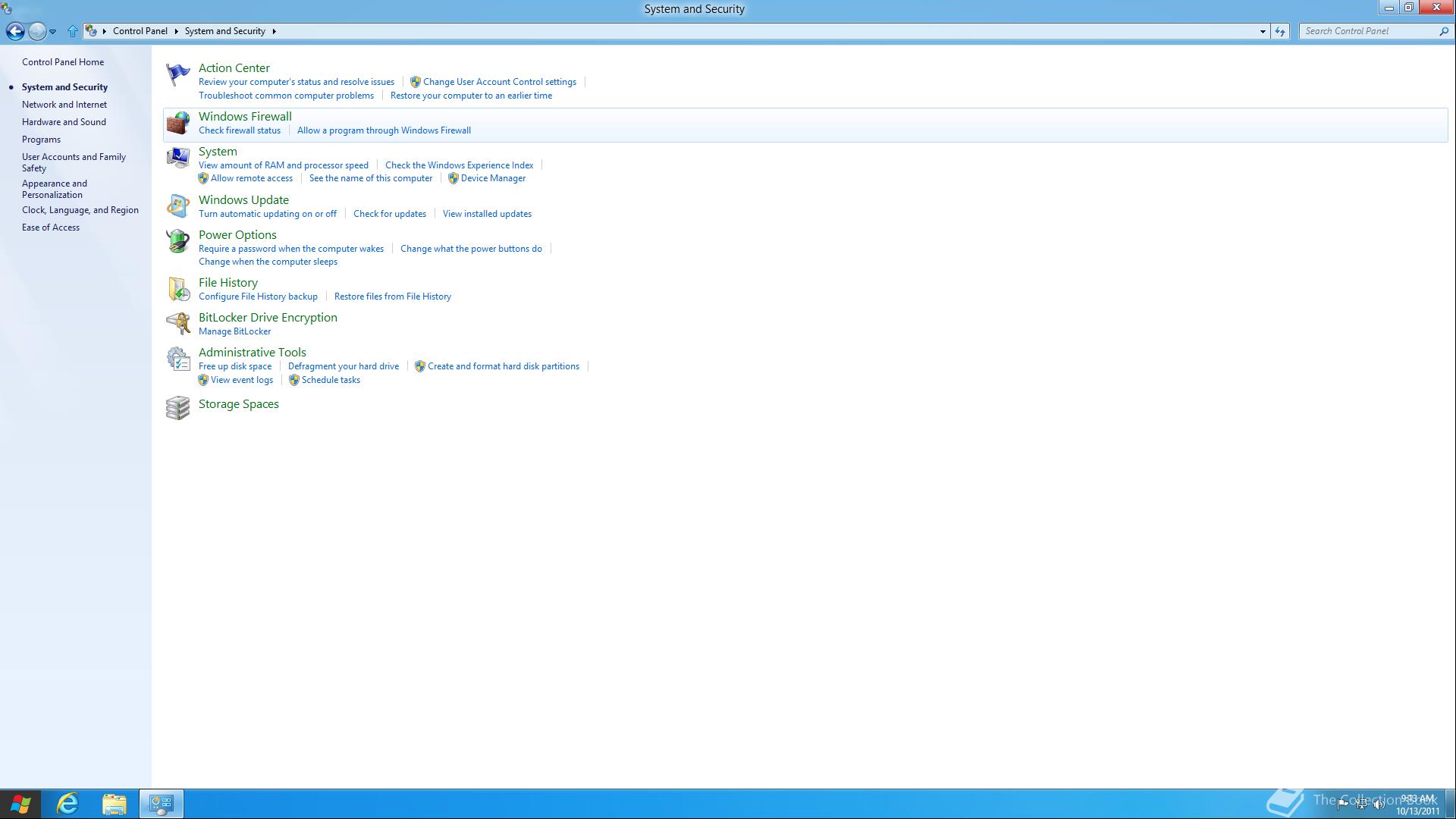The width and height of the screenshot is (1456, 819).
Task: Open Device Manager link
Action: [x=493, y=178]
